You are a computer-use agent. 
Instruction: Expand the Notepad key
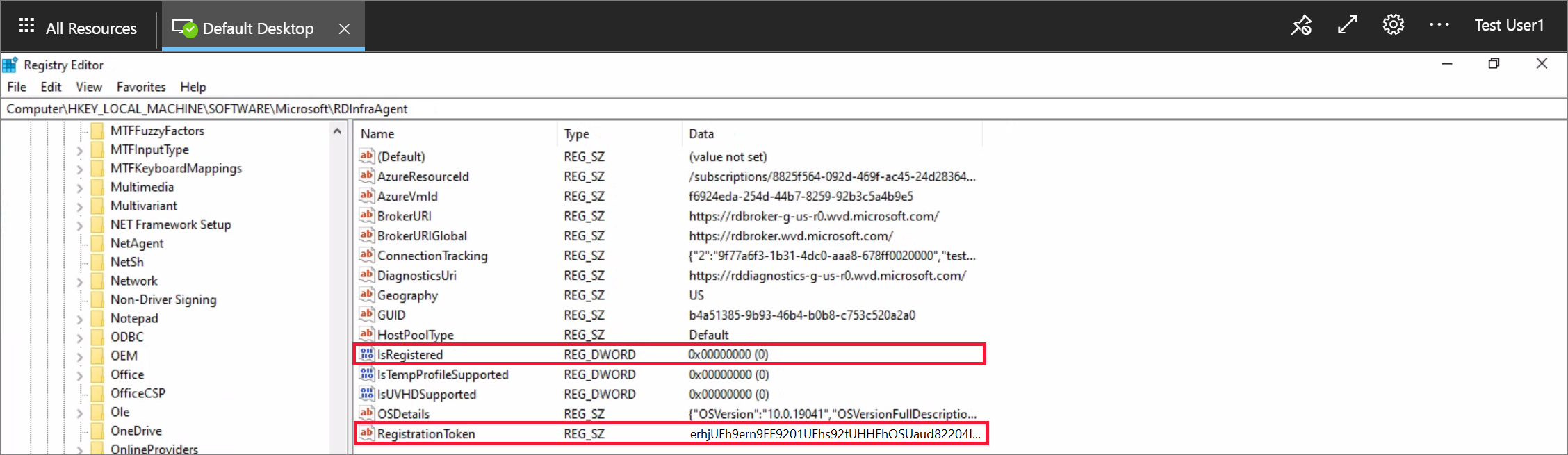pos(79,319)
